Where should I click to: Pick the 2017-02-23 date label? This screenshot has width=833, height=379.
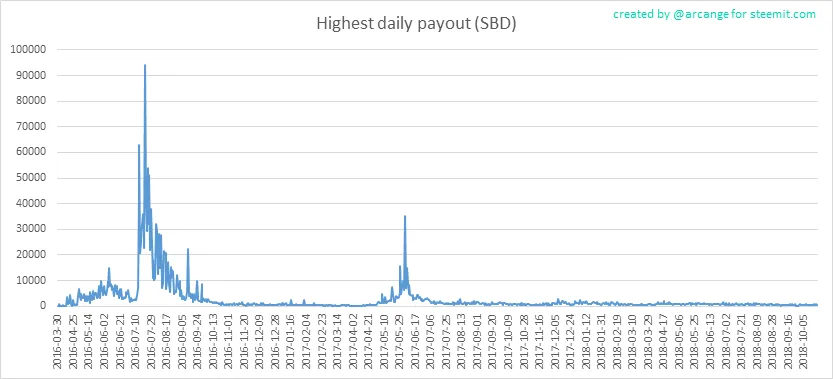tap(321, 341)
